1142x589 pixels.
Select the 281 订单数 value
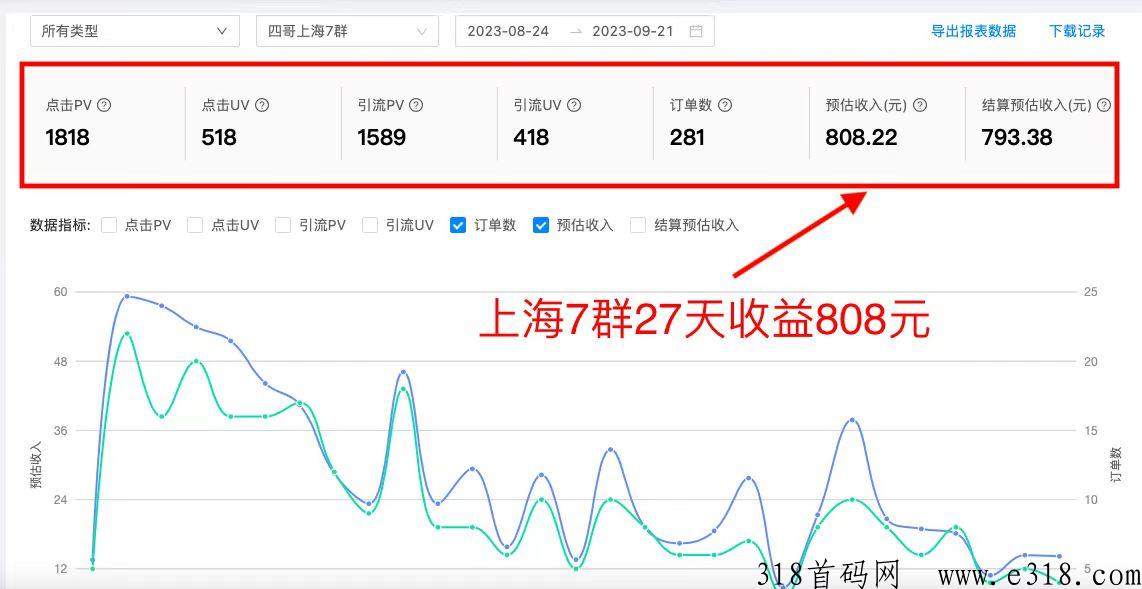687,137
